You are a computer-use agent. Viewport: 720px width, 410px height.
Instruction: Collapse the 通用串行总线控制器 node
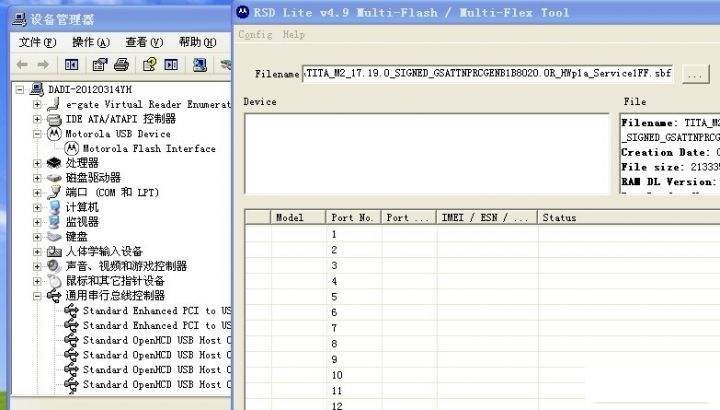(38, 296)
